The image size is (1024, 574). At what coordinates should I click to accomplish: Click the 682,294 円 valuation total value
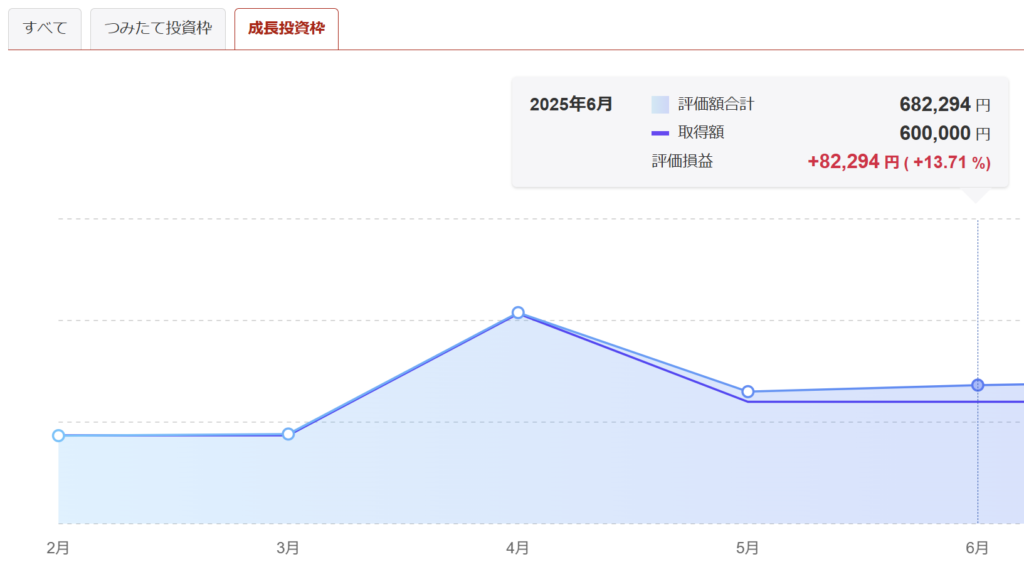pyautogui.click(x=945, y=104)
